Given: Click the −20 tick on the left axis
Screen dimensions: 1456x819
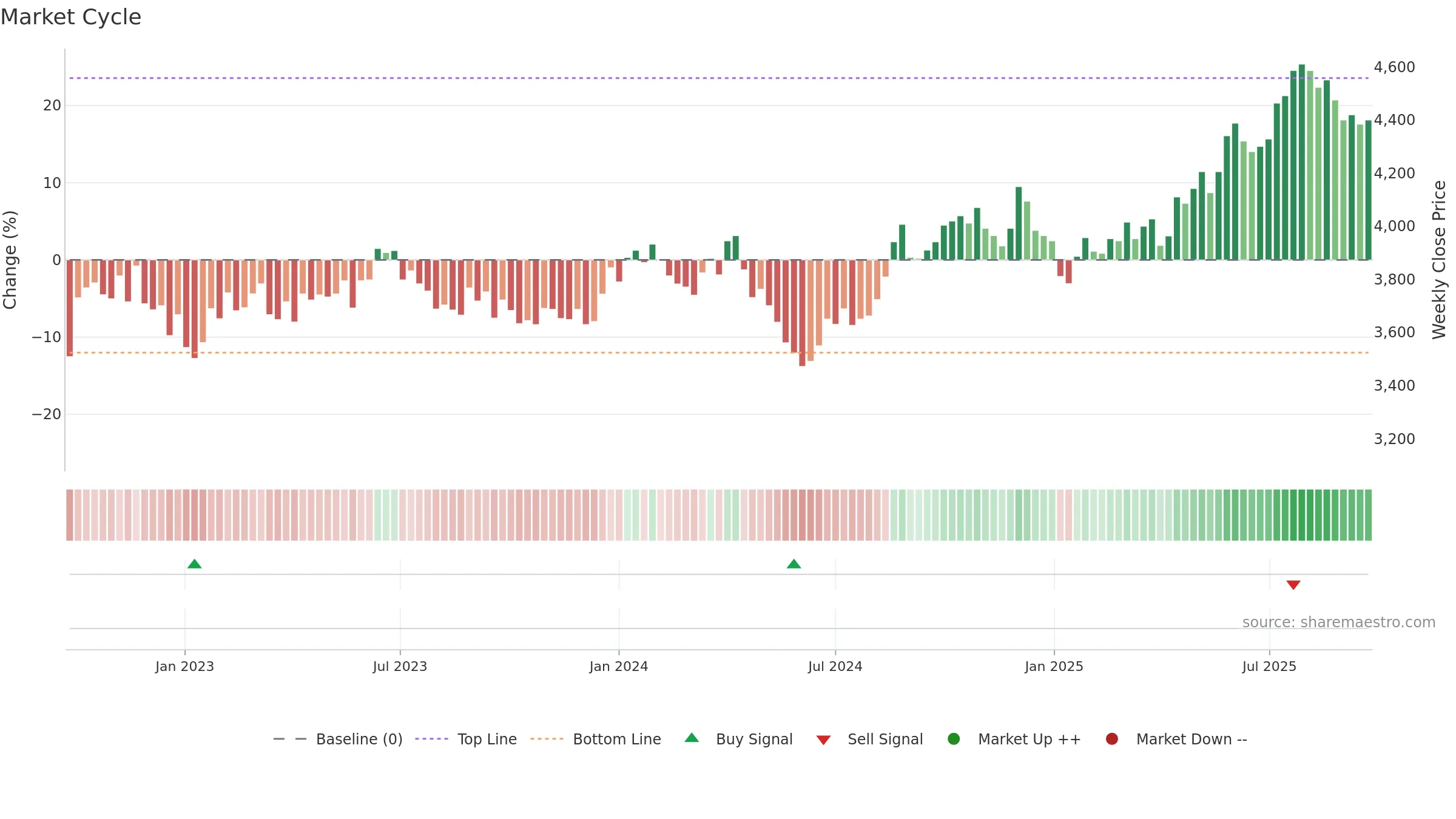Looking at the screenshot, I should click(x=47, y=414).
